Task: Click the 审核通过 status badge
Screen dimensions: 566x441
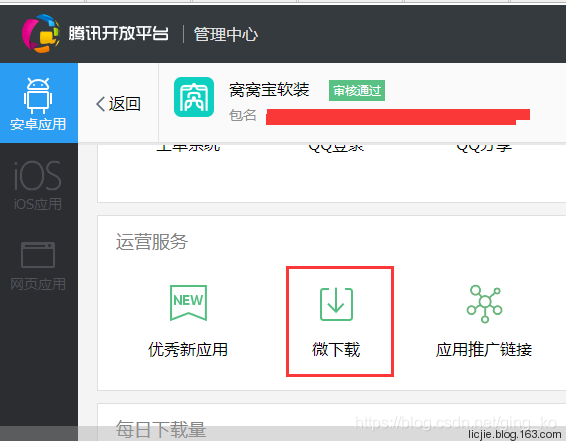Action: tap(357, 91)
